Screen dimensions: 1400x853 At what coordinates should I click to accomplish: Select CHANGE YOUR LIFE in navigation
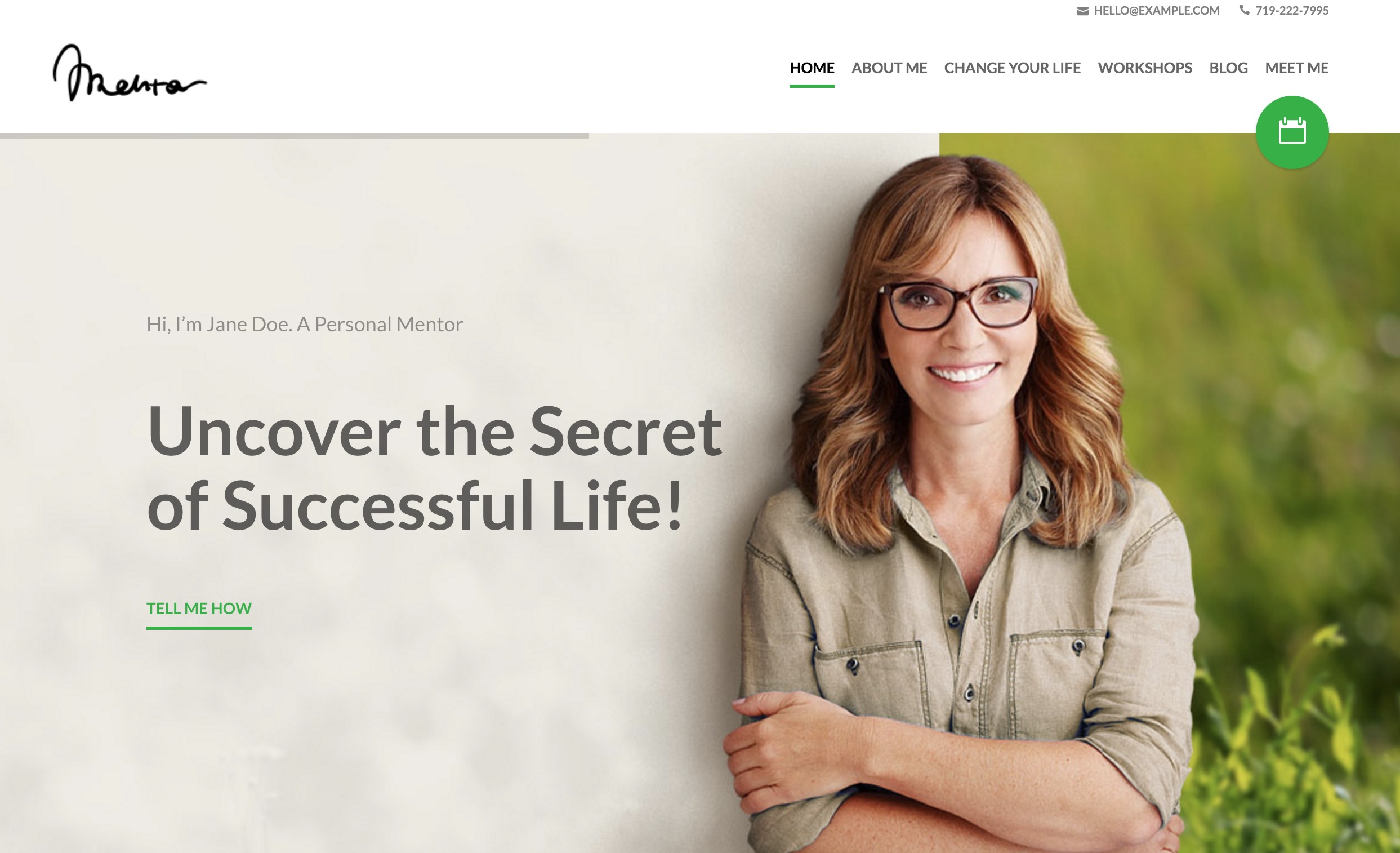pyautogui.click(x=1013, y=68)
